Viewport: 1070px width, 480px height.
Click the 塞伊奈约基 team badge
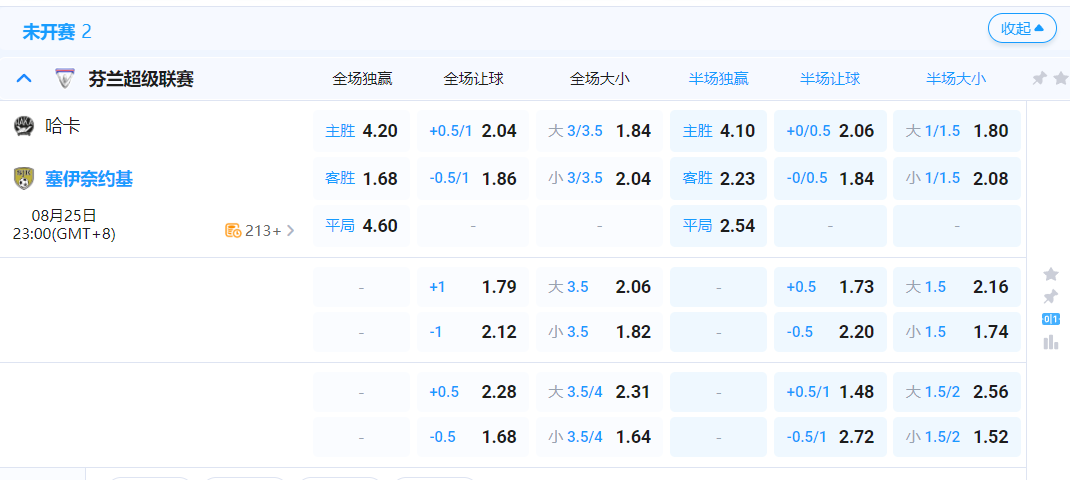click(x=24, y=179)
